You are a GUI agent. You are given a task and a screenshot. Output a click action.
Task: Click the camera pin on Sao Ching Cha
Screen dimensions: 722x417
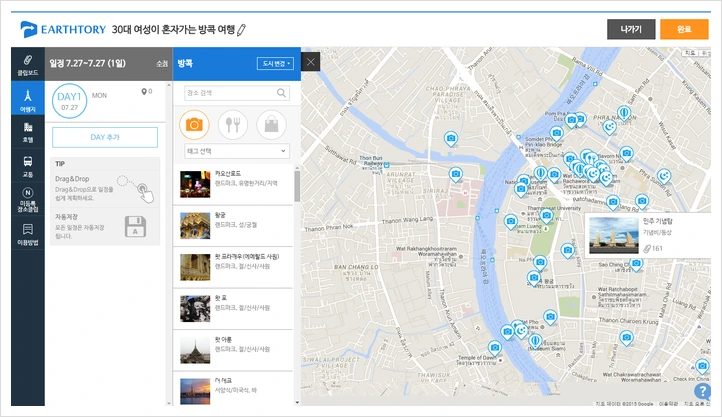pyautogui.click(x=636, y=264)
